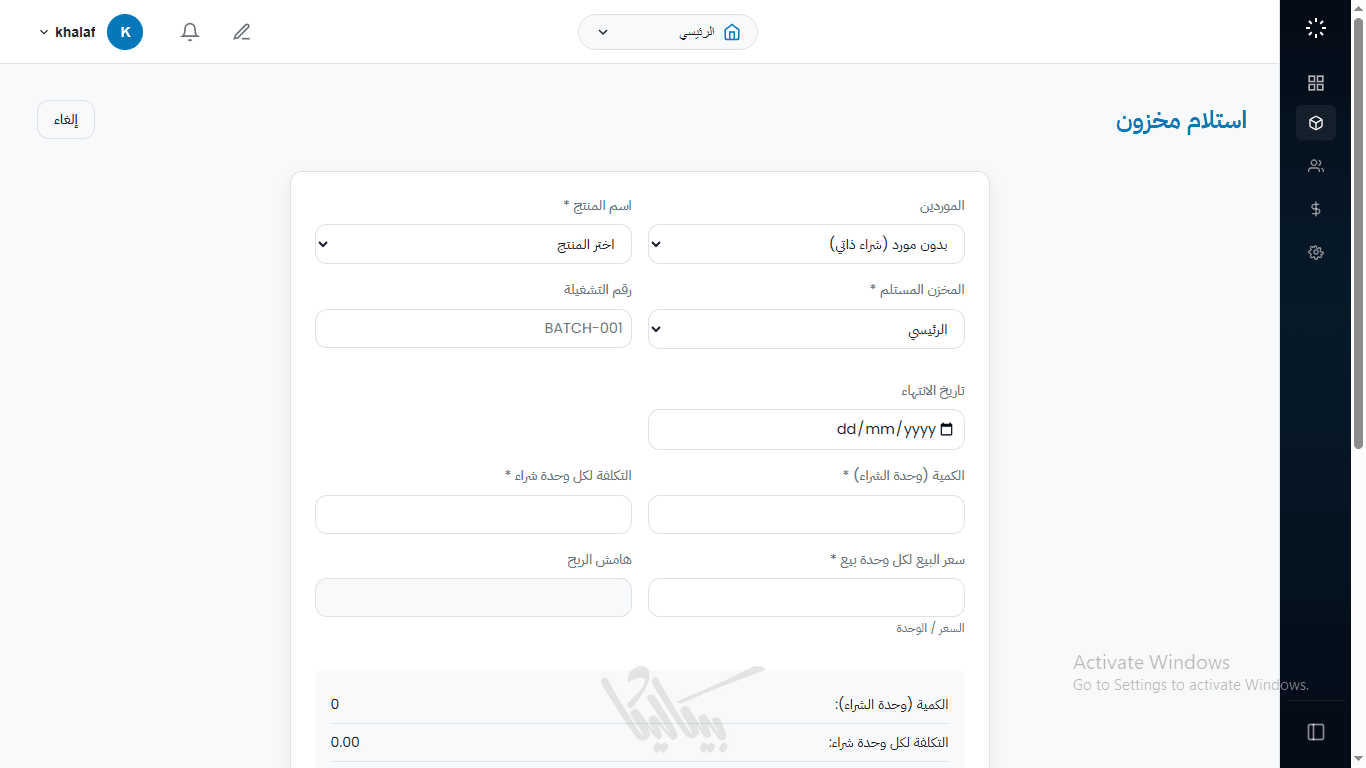Click the إلغاء cancel button
1366x768 pixels.
click(x=66, y=120)
